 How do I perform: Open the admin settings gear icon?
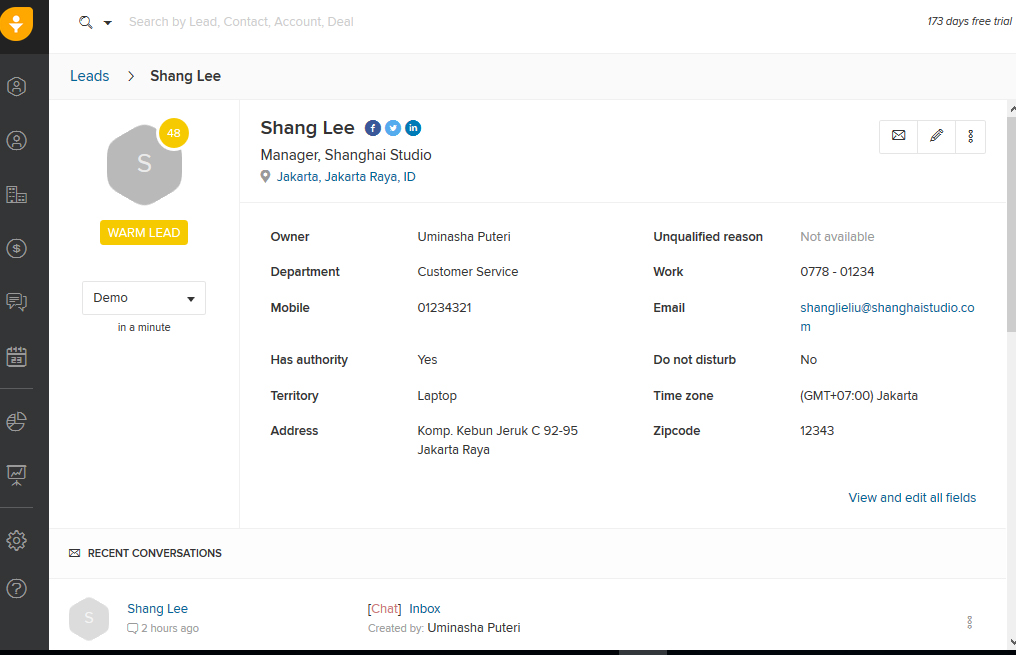[x=16, y=541]
